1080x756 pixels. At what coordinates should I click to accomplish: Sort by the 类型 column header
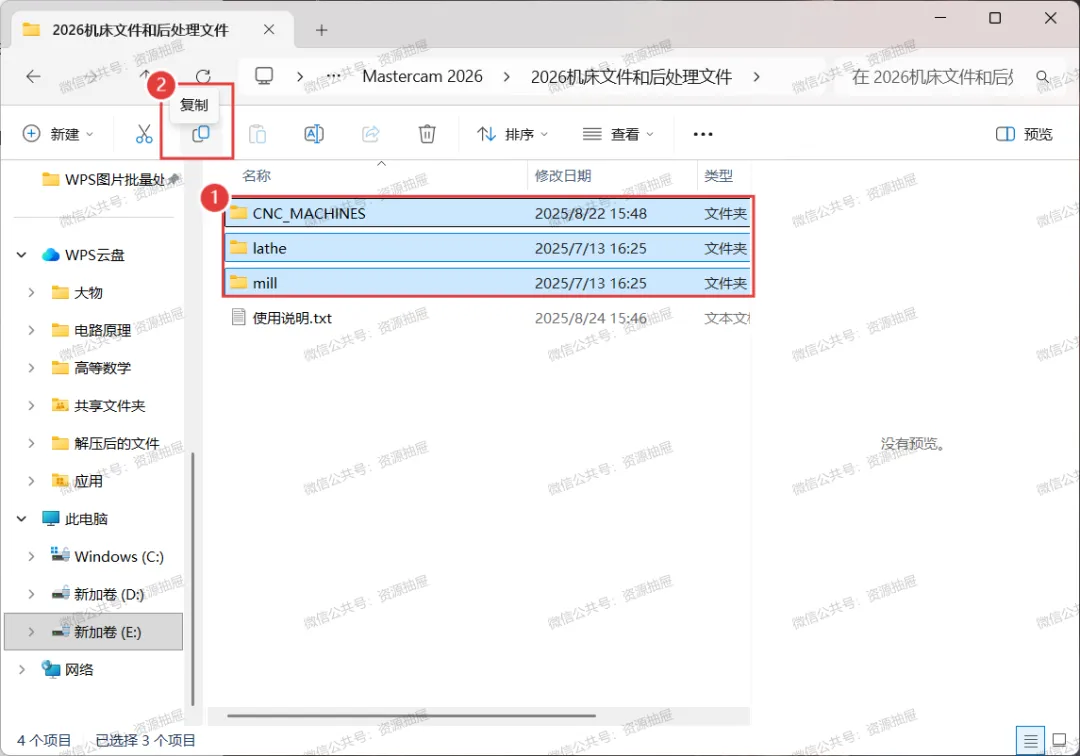click(718, 176)
